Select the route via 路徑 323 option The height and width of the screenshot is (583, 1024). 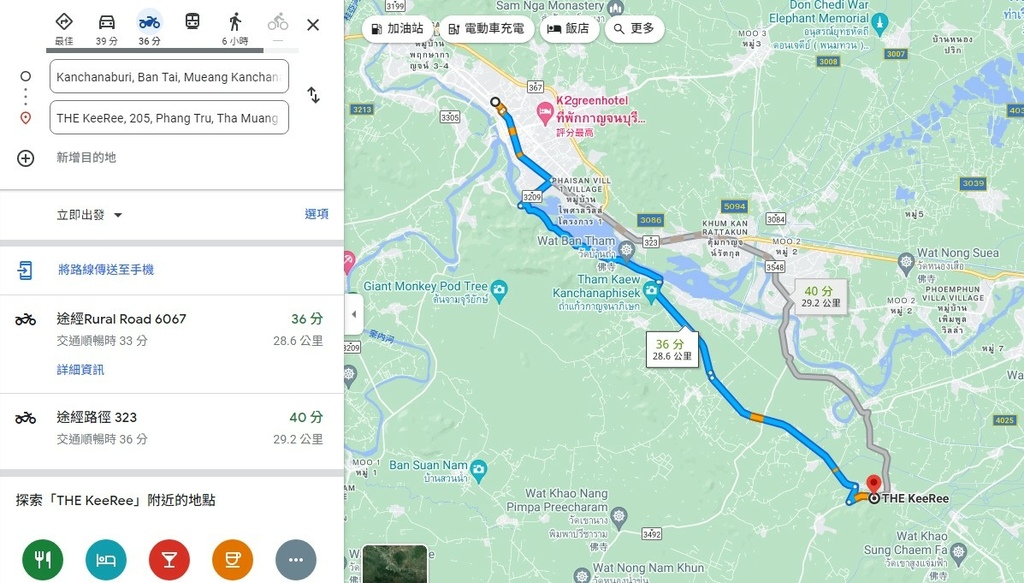pos(172,428)
